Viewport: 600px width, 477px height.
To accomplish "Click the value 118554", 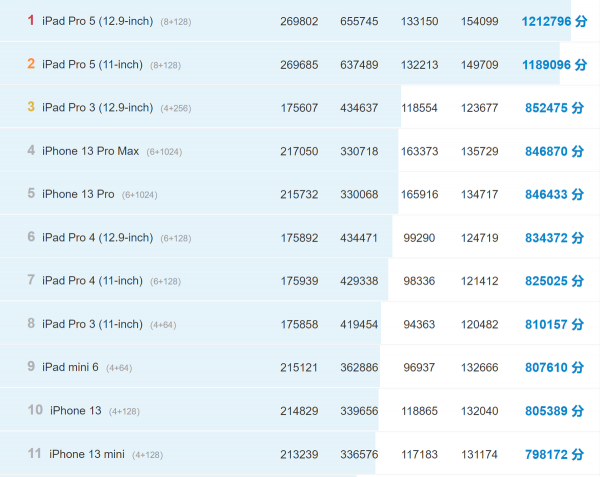I will pos(419,108).
